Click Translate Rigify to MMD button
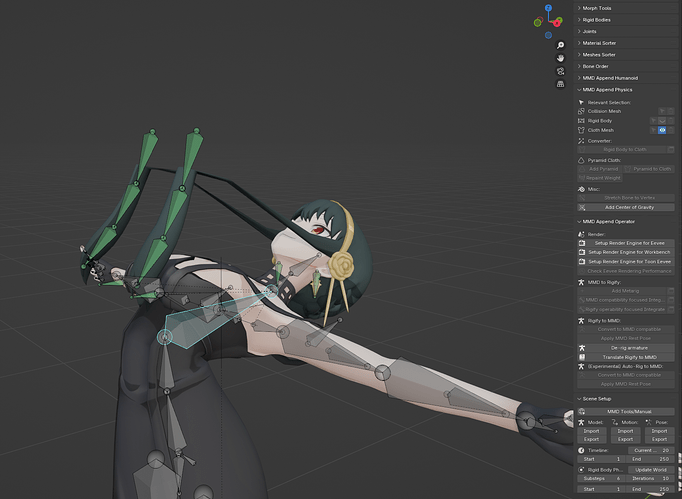The image size is (682, 499). [x=626, y=357]
